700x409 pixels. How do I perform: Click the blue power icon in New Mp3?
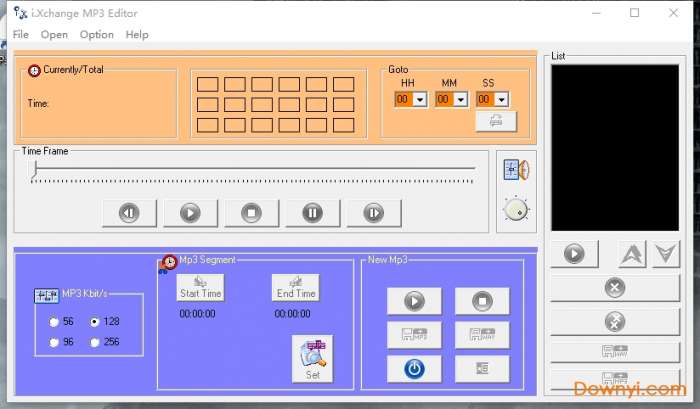(414, 368)
